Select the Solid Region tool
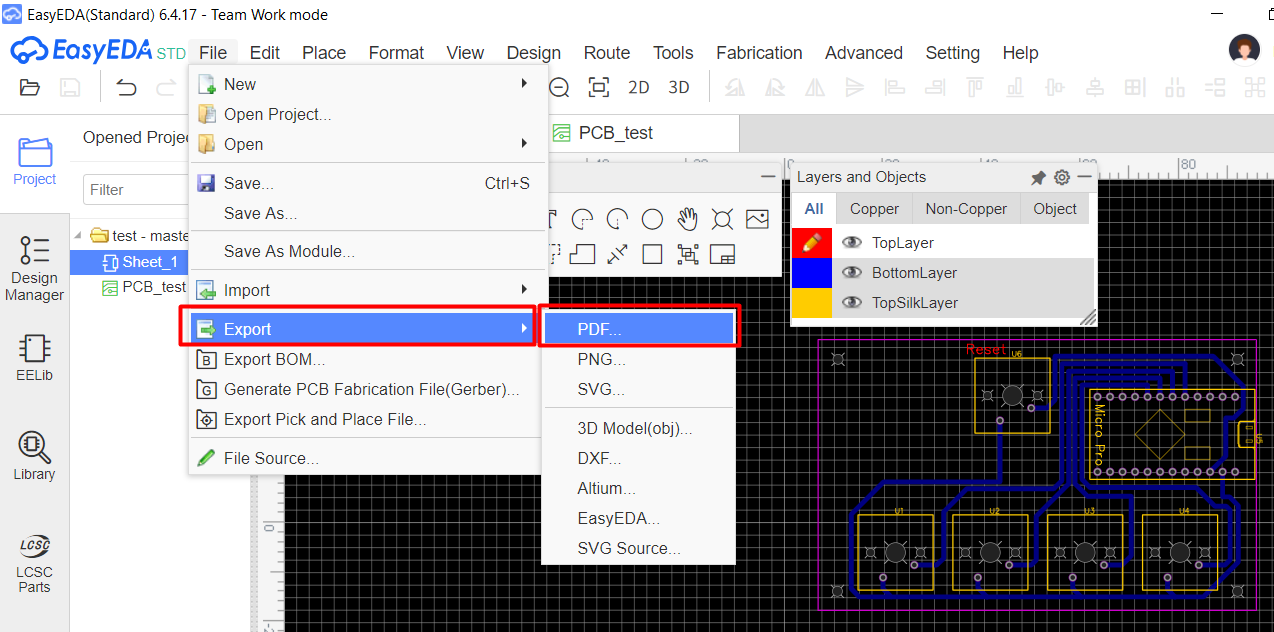 click(582, 254)
